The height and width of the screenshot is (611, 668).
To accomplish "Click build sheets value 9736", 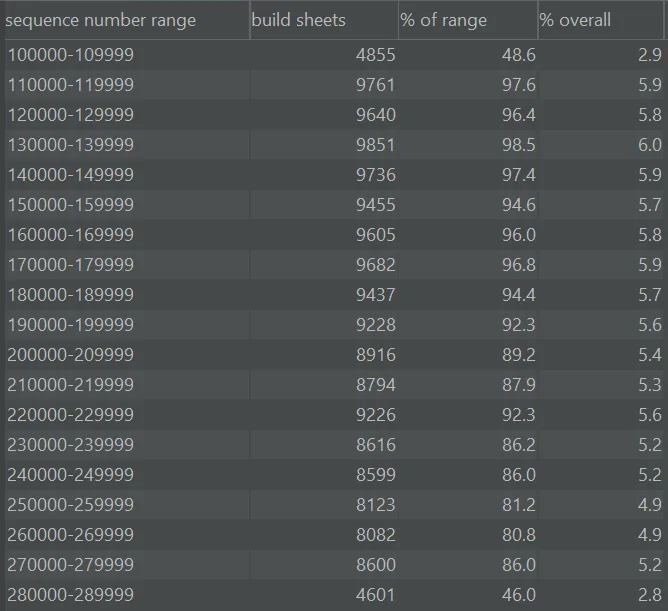I will [376, 175].
